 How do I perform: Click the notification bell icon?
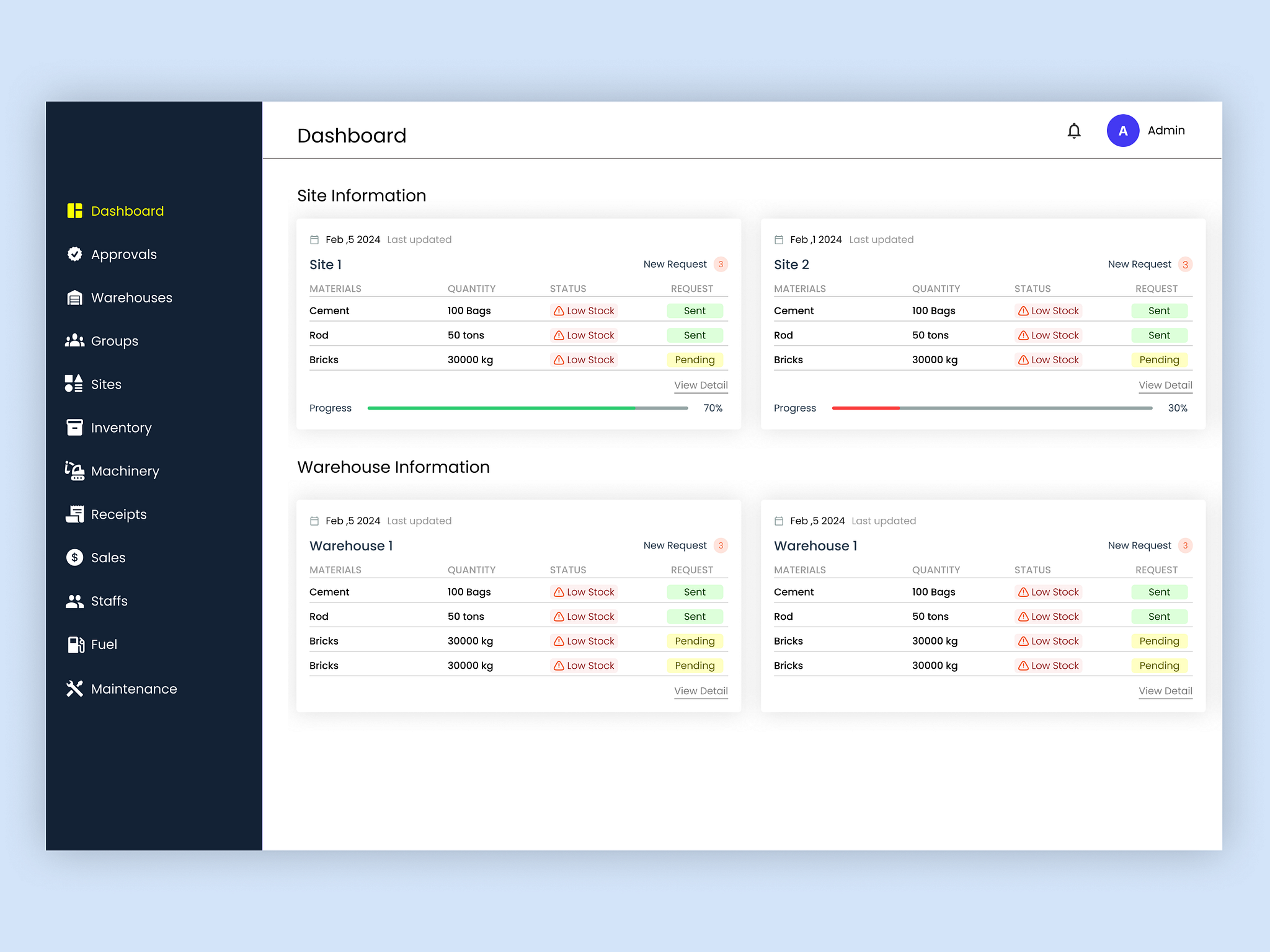1075,131
